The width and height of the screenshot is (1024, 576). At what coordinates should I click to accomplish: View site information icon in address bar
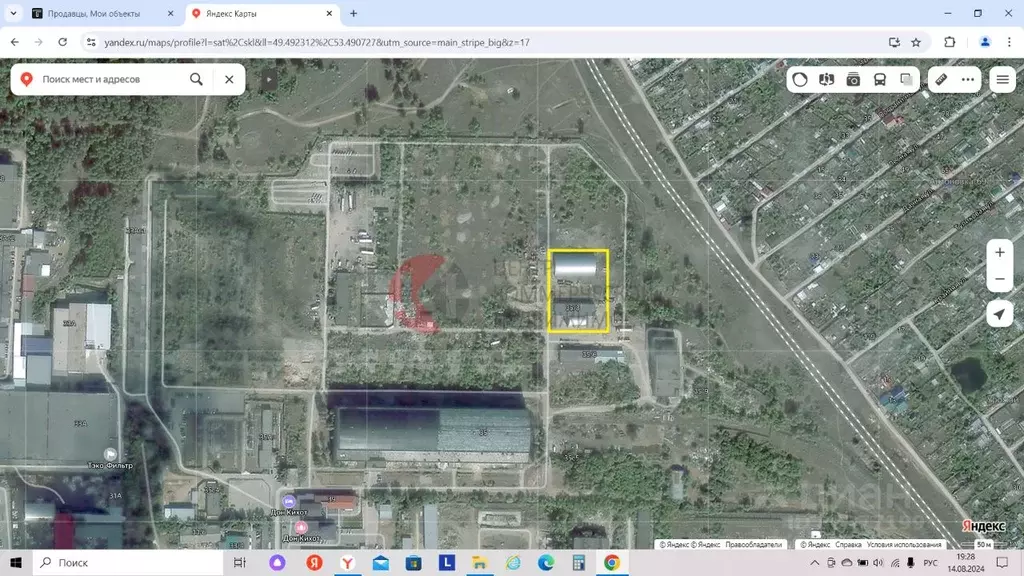coord(91,42)
